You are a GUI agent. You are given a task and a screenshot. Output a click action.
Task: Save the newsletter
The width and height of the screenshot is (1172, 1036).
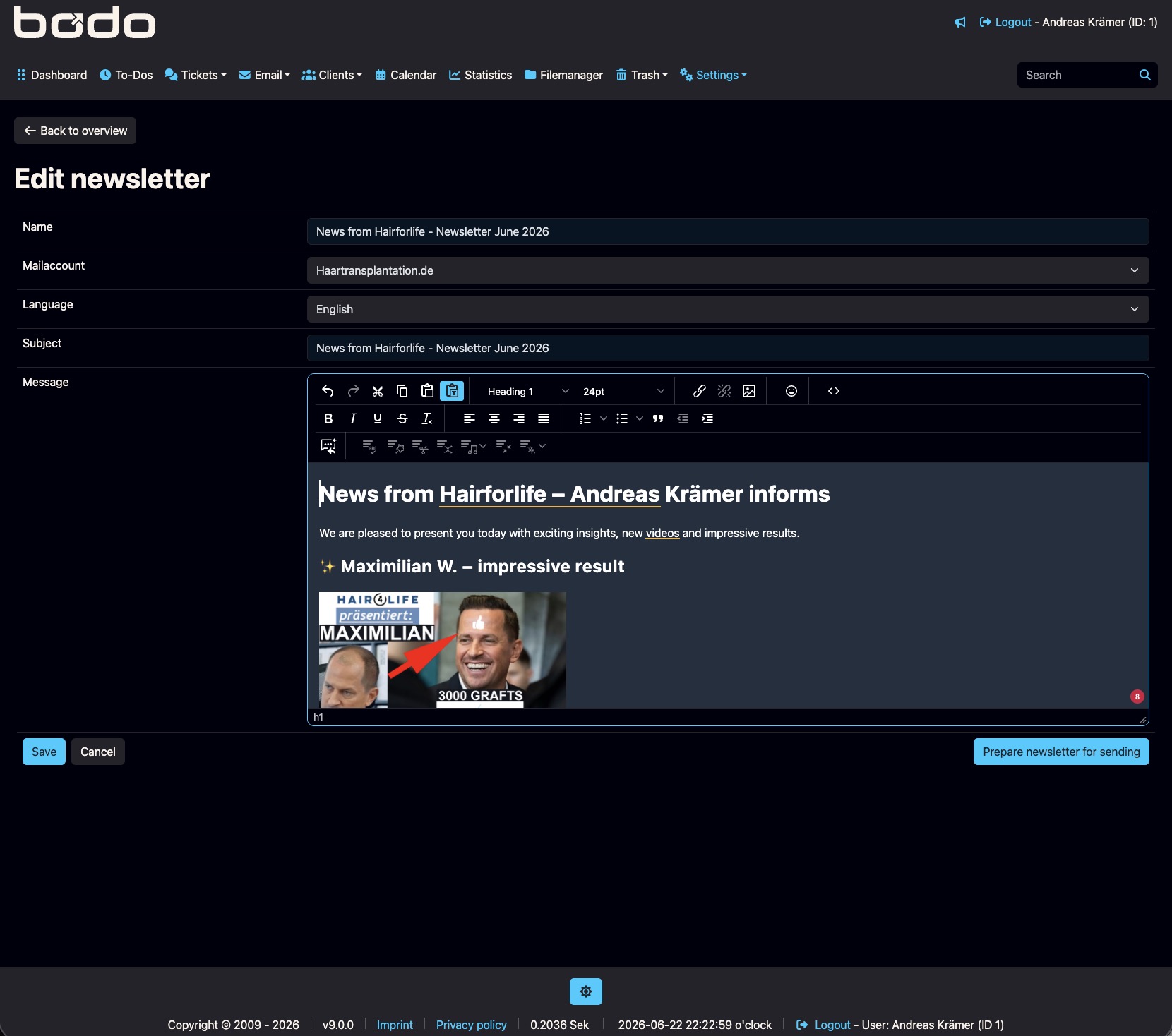click(x=44, y=752)
